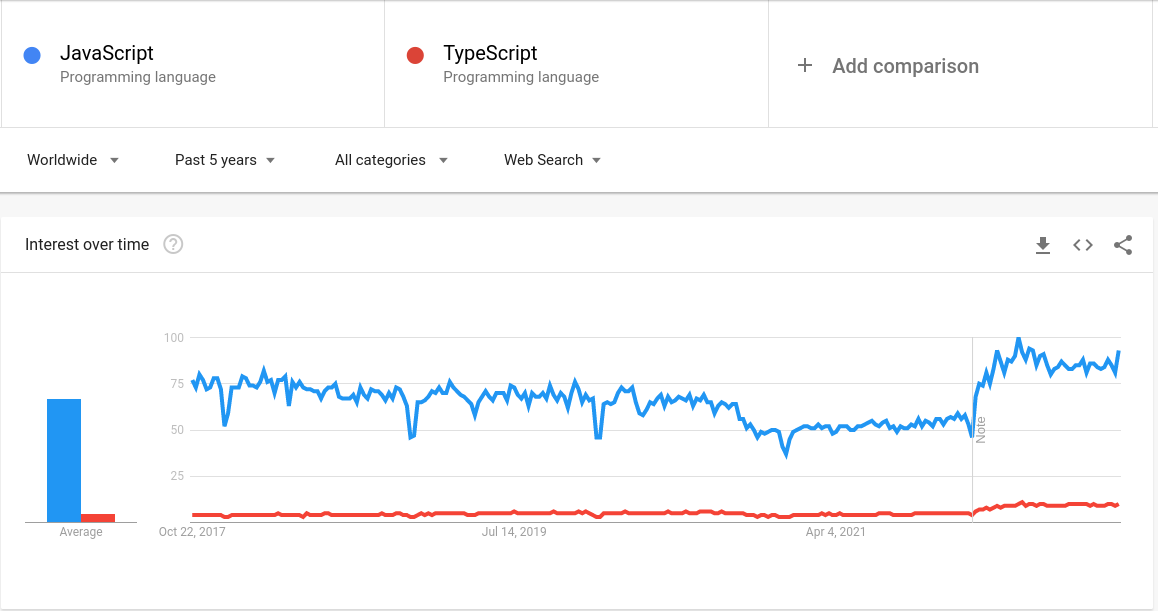Viewport: 1158px width, 611px height.
Task: Change the Past 5 years range
Action: point(225,160)
